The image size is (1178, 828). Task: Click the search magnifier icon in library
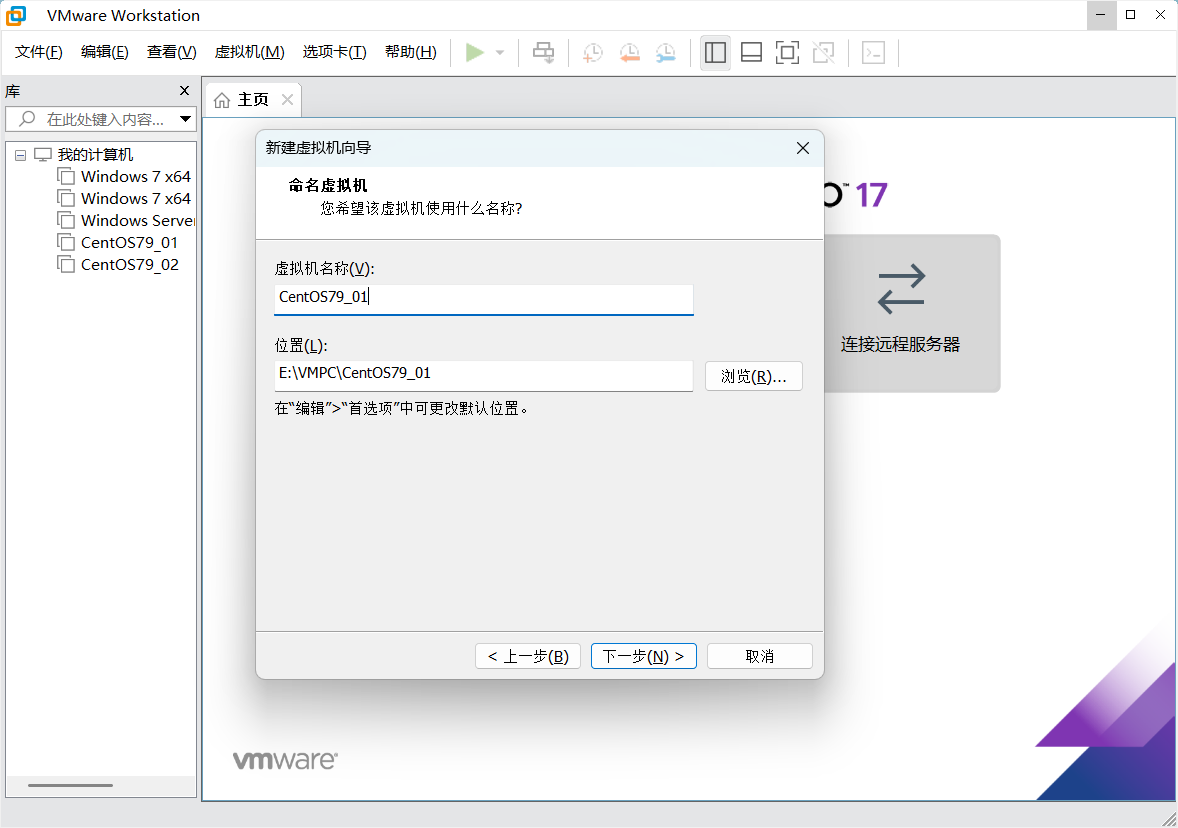[x=27, y=119]
